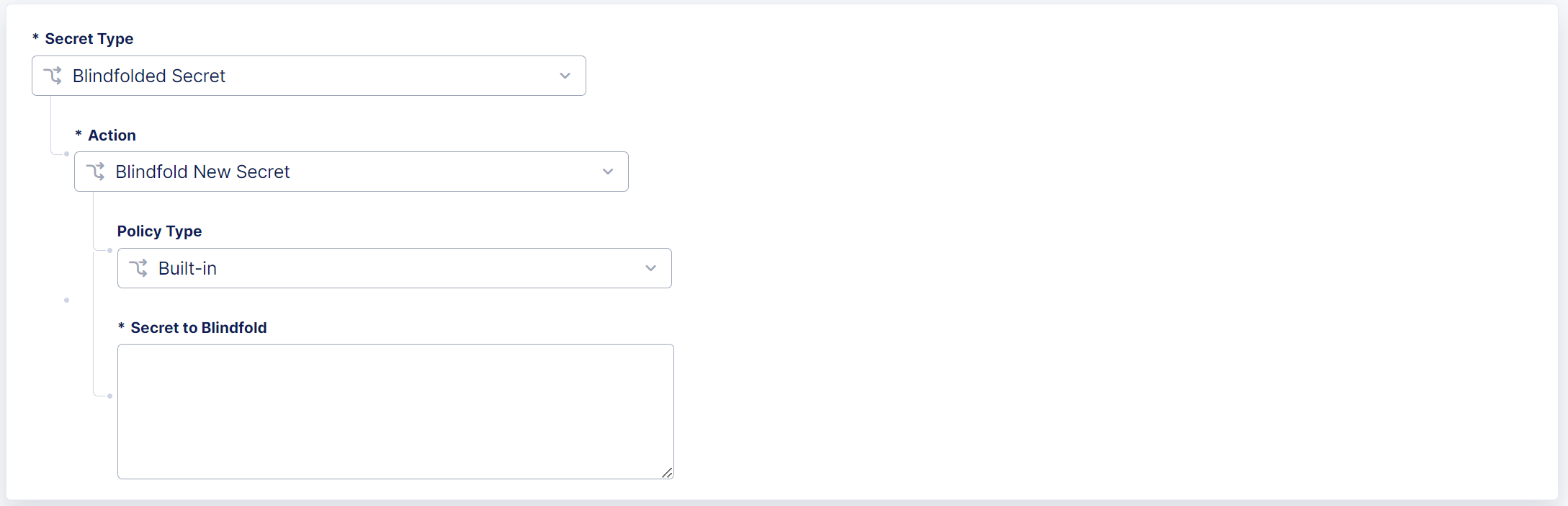Click the branch icon in Secret Type field
This screenshot has width=1568, height=506.
click(x=53, y=76)
